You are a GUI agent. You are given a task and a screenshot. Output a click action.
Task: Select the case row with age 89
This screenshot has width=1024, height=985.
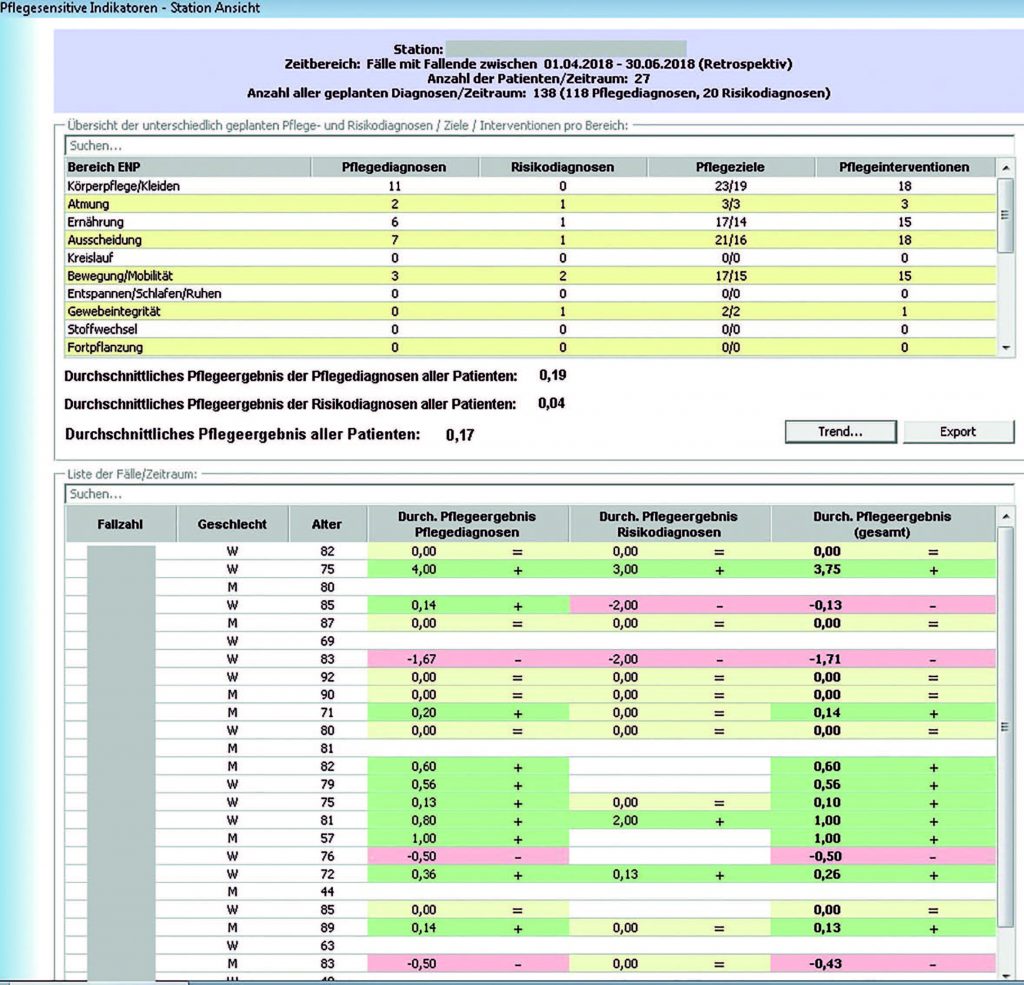coord(530,928)
